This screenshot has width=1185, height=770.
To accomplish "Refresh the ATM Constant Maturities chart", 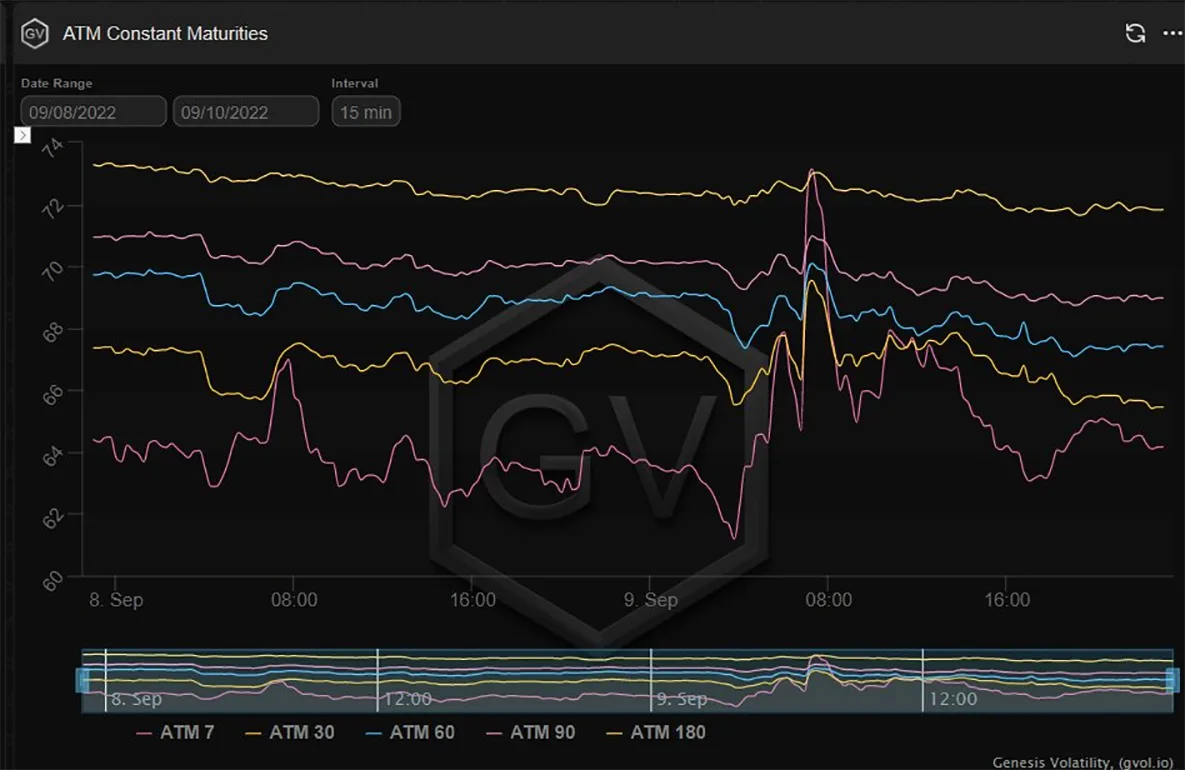I will coord(1134,33).
